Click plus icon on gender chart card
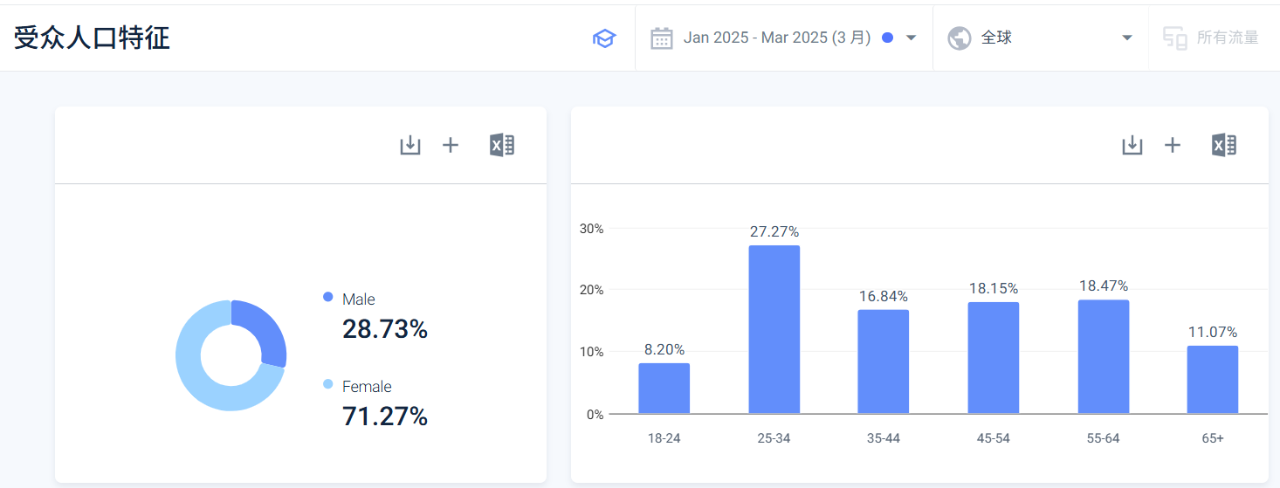Image resolution: width=1280 pixels, height=488 pixels. [x=451, y=145]
